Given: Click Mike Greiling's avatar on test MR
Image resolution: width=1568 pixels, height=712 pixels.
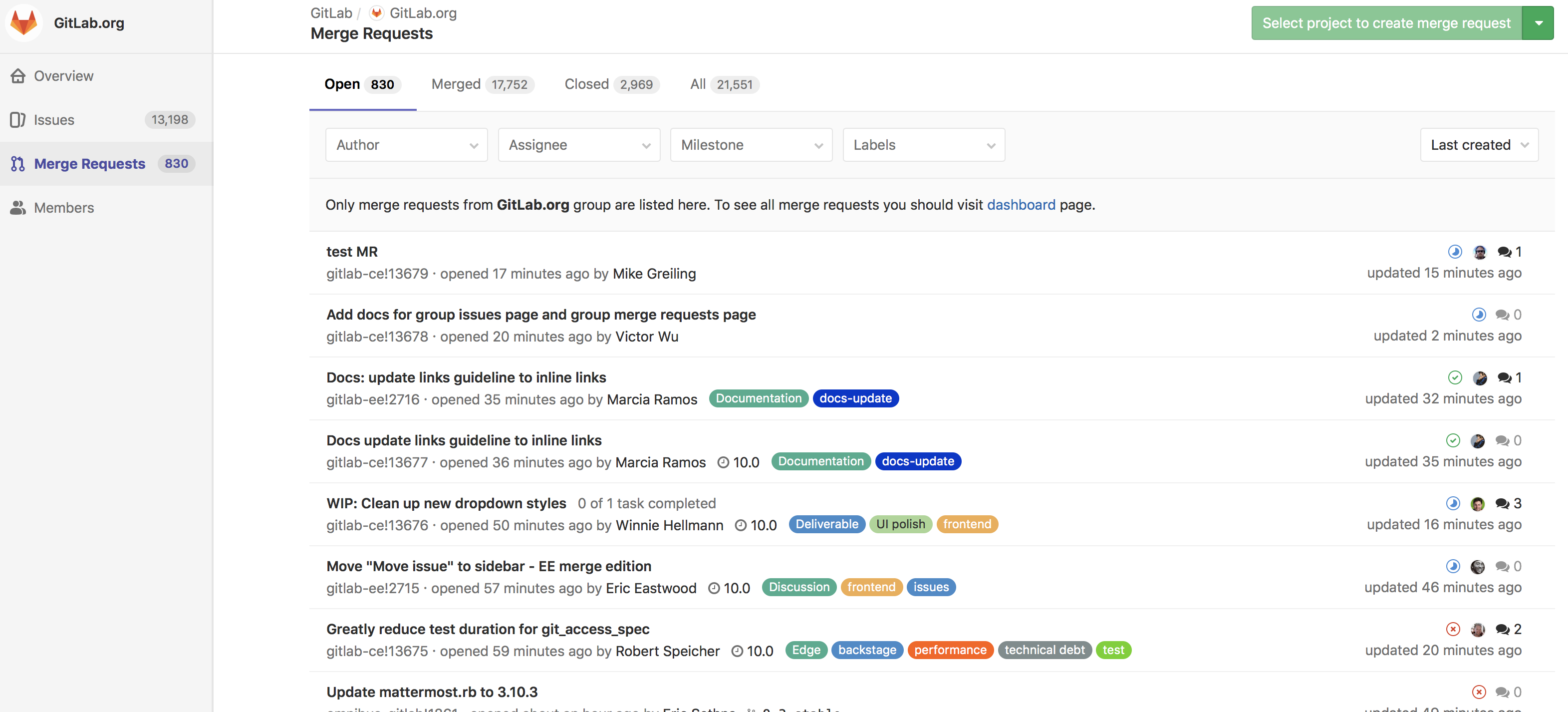Looking at the screenshot, I should (x=1480, y=252).
